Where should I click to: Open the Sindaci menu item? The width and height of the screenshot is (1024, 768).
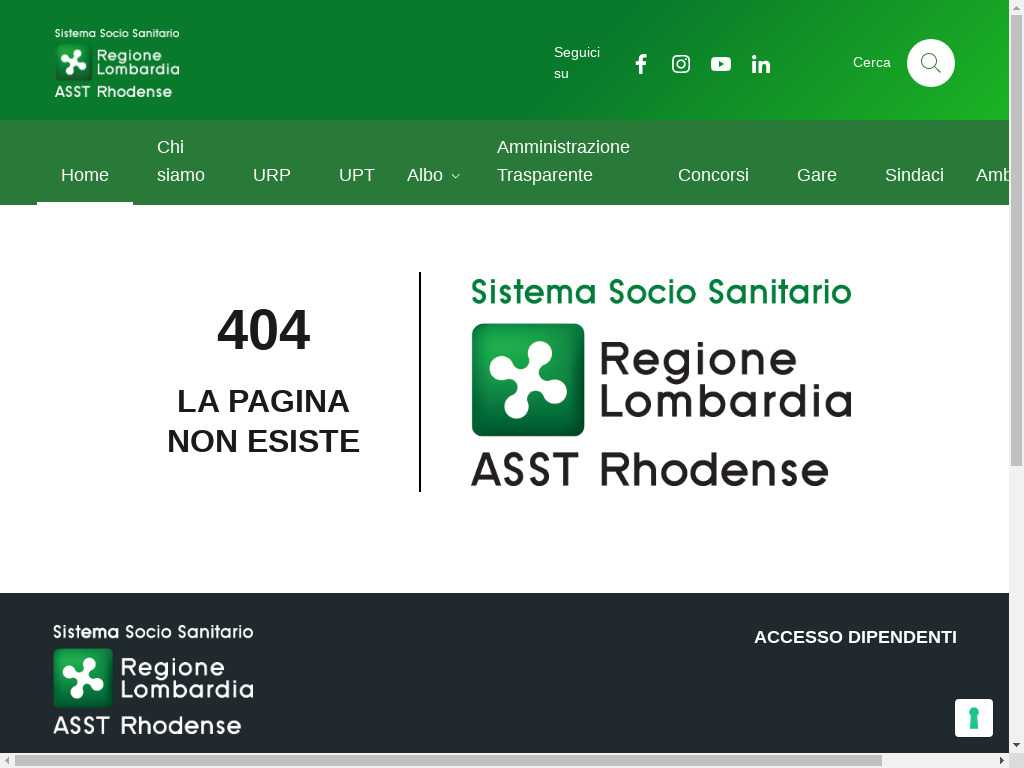click(x=914, y=175)
